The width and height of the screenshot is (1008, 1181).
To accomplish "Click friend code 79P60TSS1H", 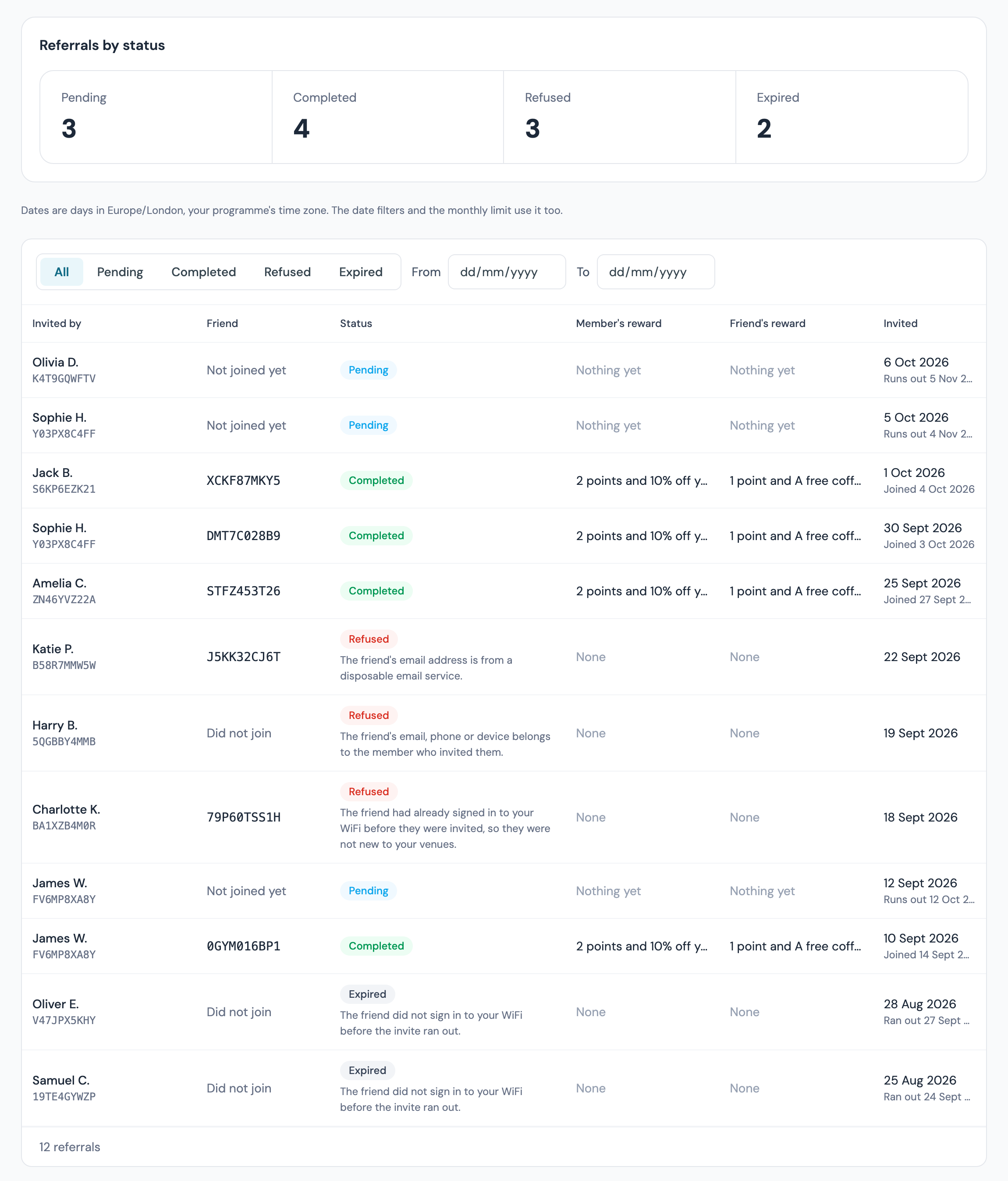I will click(x=243, y=817).
